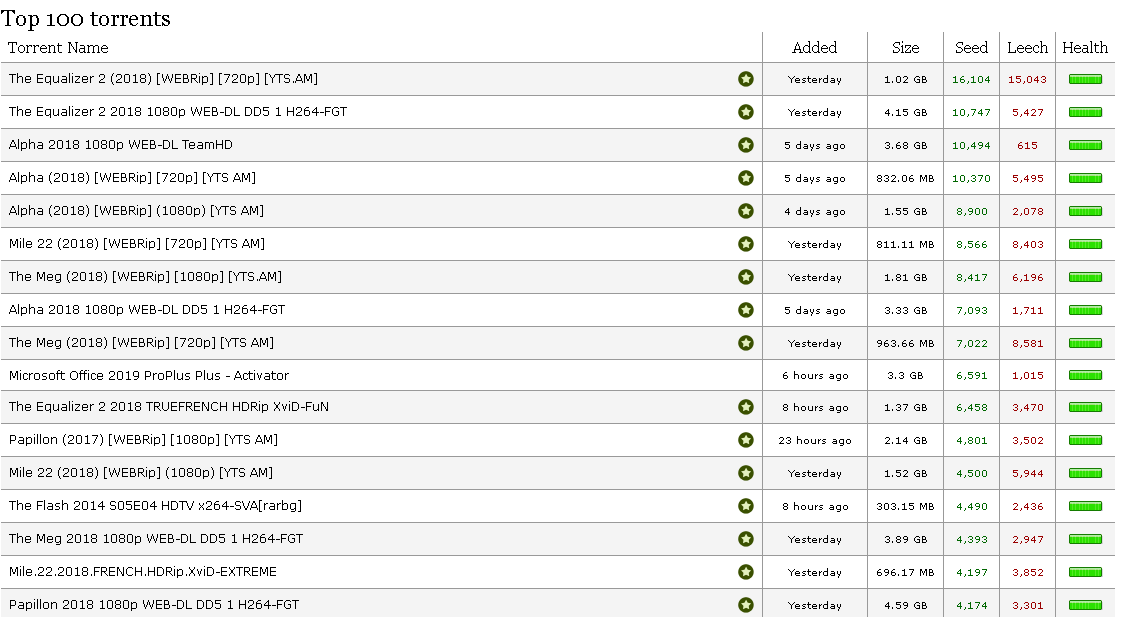Open The Equalizer 2 1080p WEB-DL H264-FGT torrent

click(x=178, y=112)
